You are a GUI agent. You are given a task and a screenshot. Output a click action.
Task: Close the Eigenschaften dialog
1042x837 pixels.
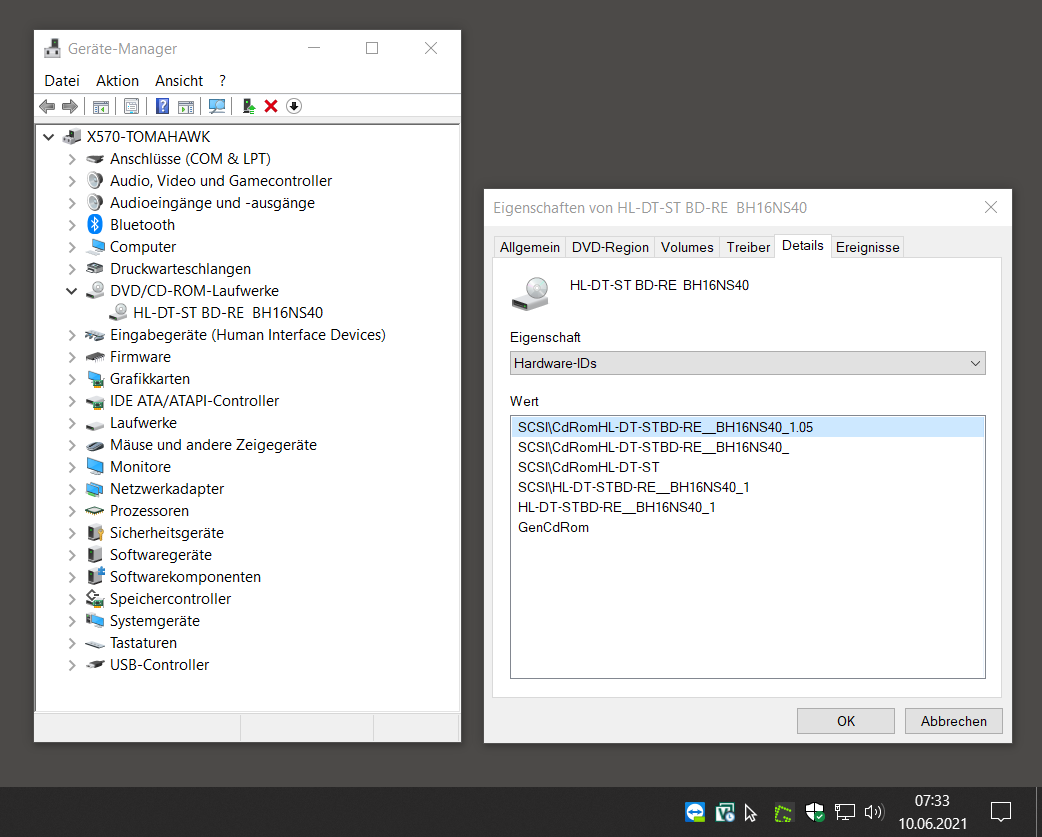click(x=991, y=207)
